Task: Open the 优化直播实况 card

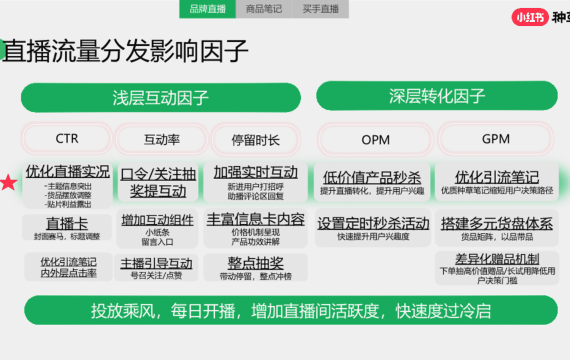Action: click(x=67, y=186)
